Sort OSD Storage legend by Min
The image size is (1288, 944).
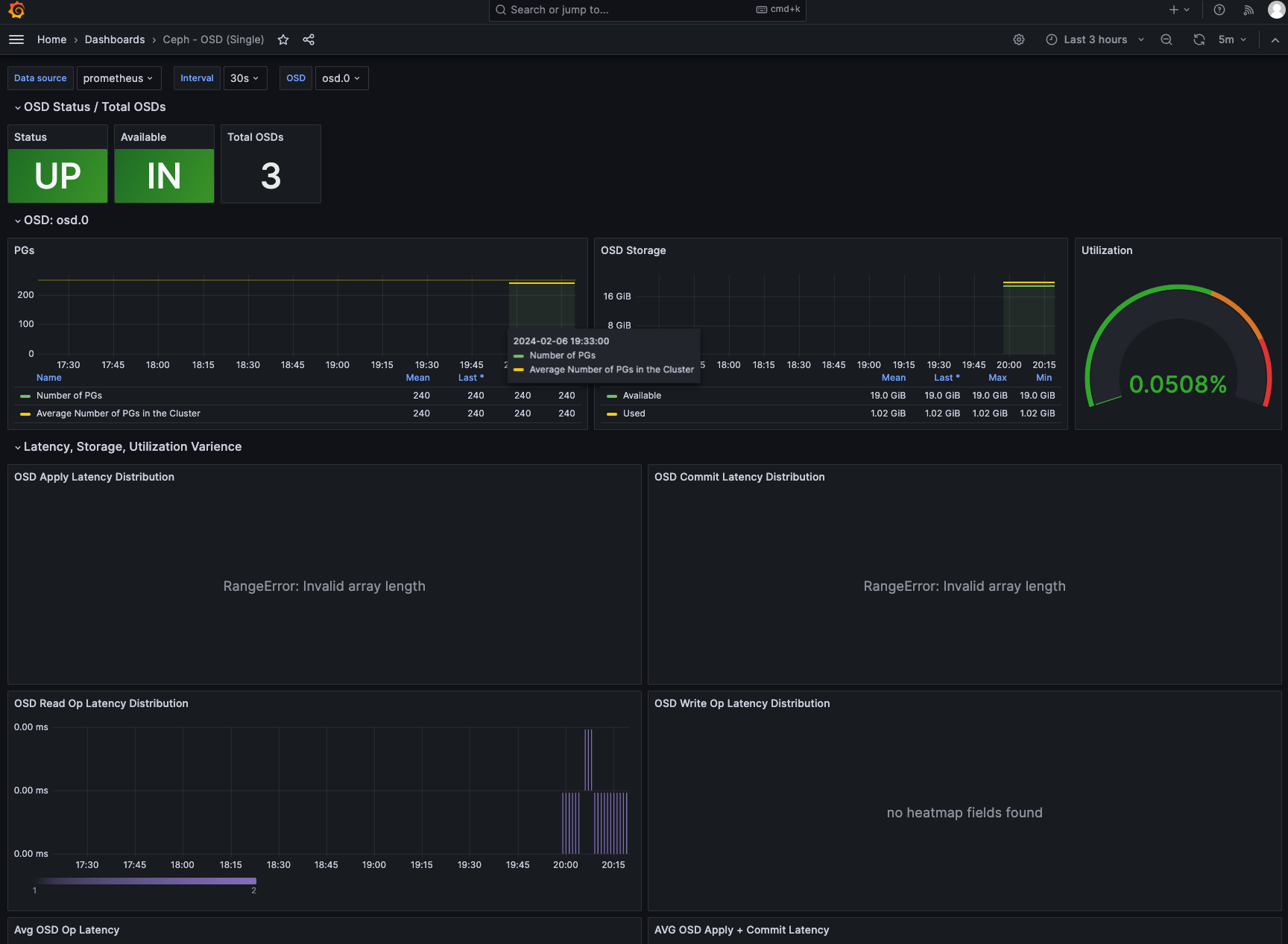coord(1044,378)
